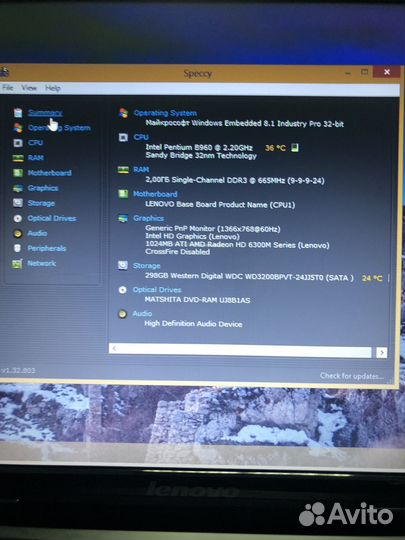
Task: Click the 36 °C CPU temperature value
Action: [x=275, y=148]
